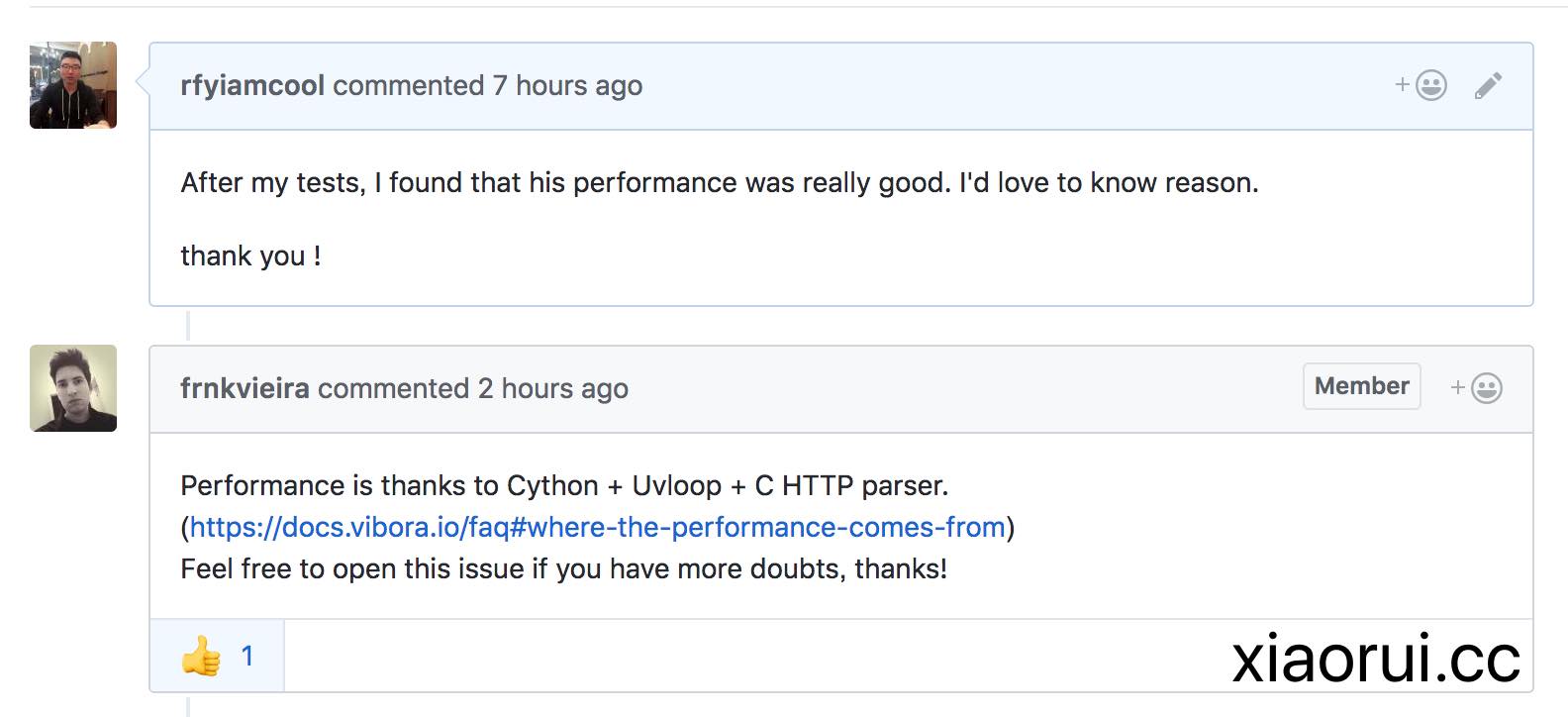Open the docs.vibora.io FAQ link
The width and height of the screenshot is (1568, 717).
[597, 527]
